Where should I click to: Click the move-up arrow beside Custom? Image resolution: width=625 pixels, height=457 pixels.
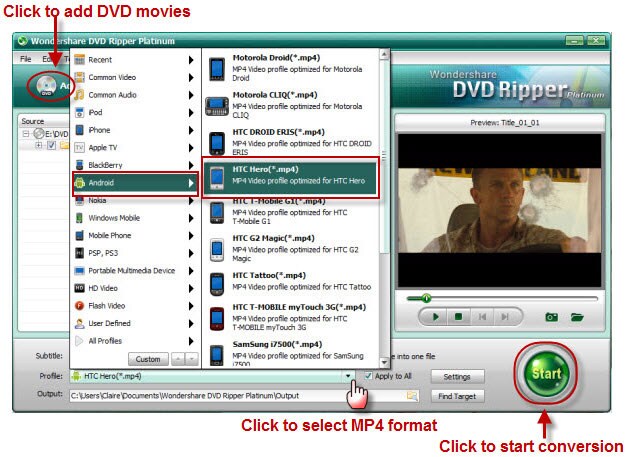[178, 359]
